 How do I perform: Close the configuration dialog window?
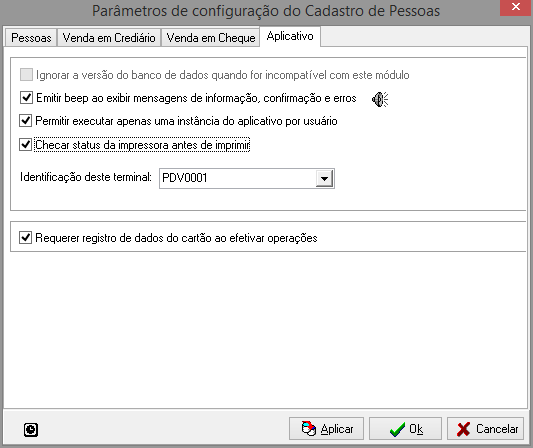click(516, 7)
